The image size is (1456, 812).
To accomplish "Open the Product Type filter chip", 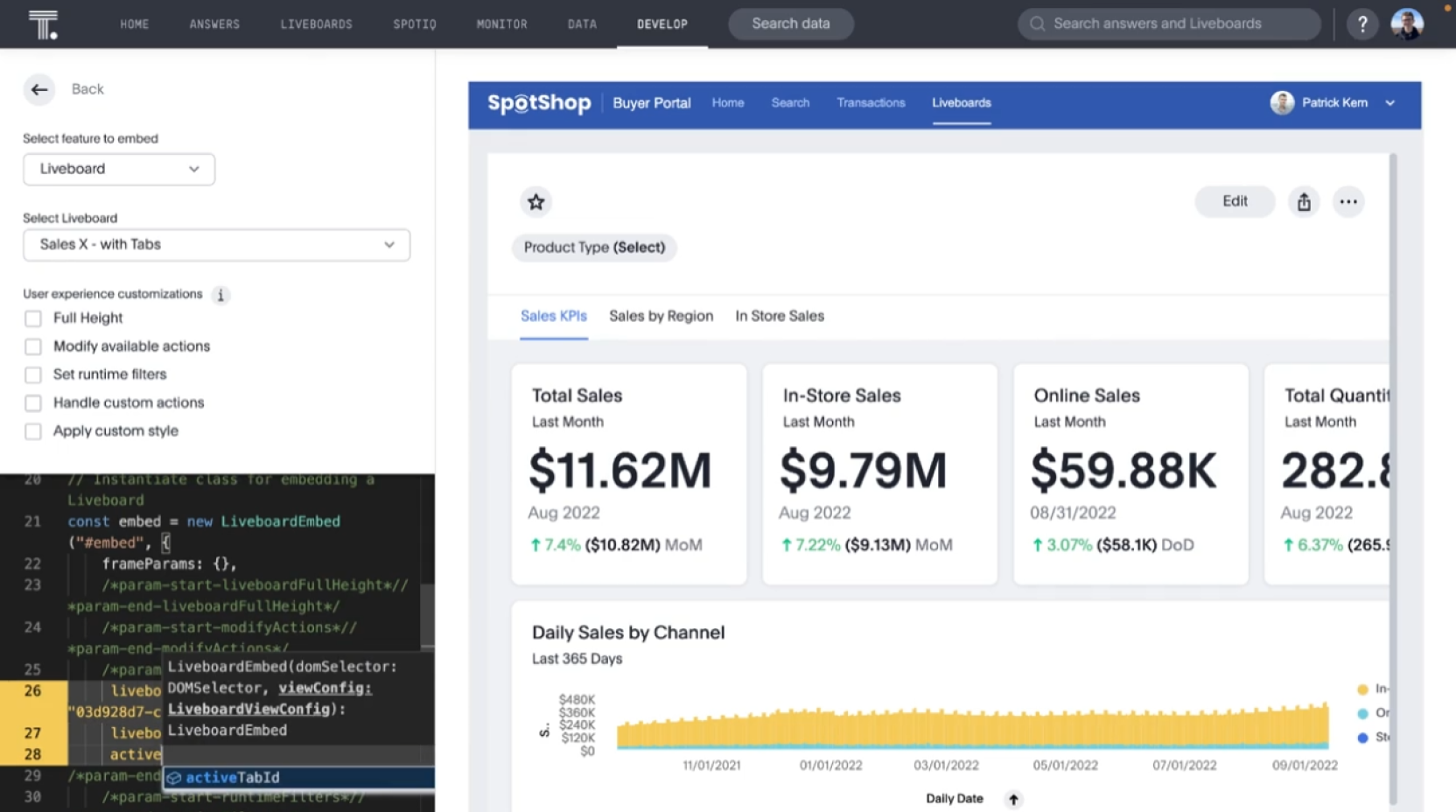I will (594, 248).
